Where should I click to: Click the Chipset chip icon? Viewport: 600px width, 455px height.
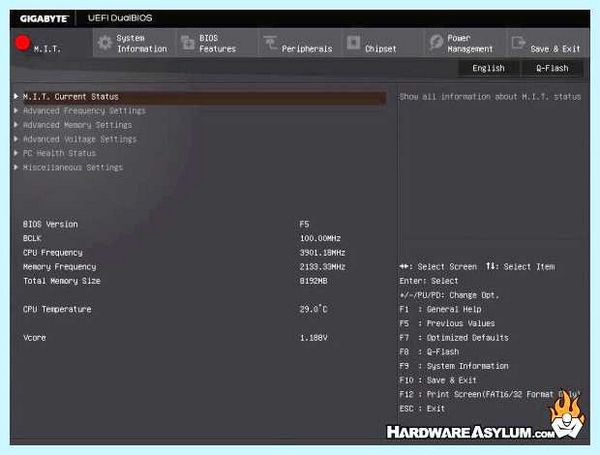tap(353, 42)
